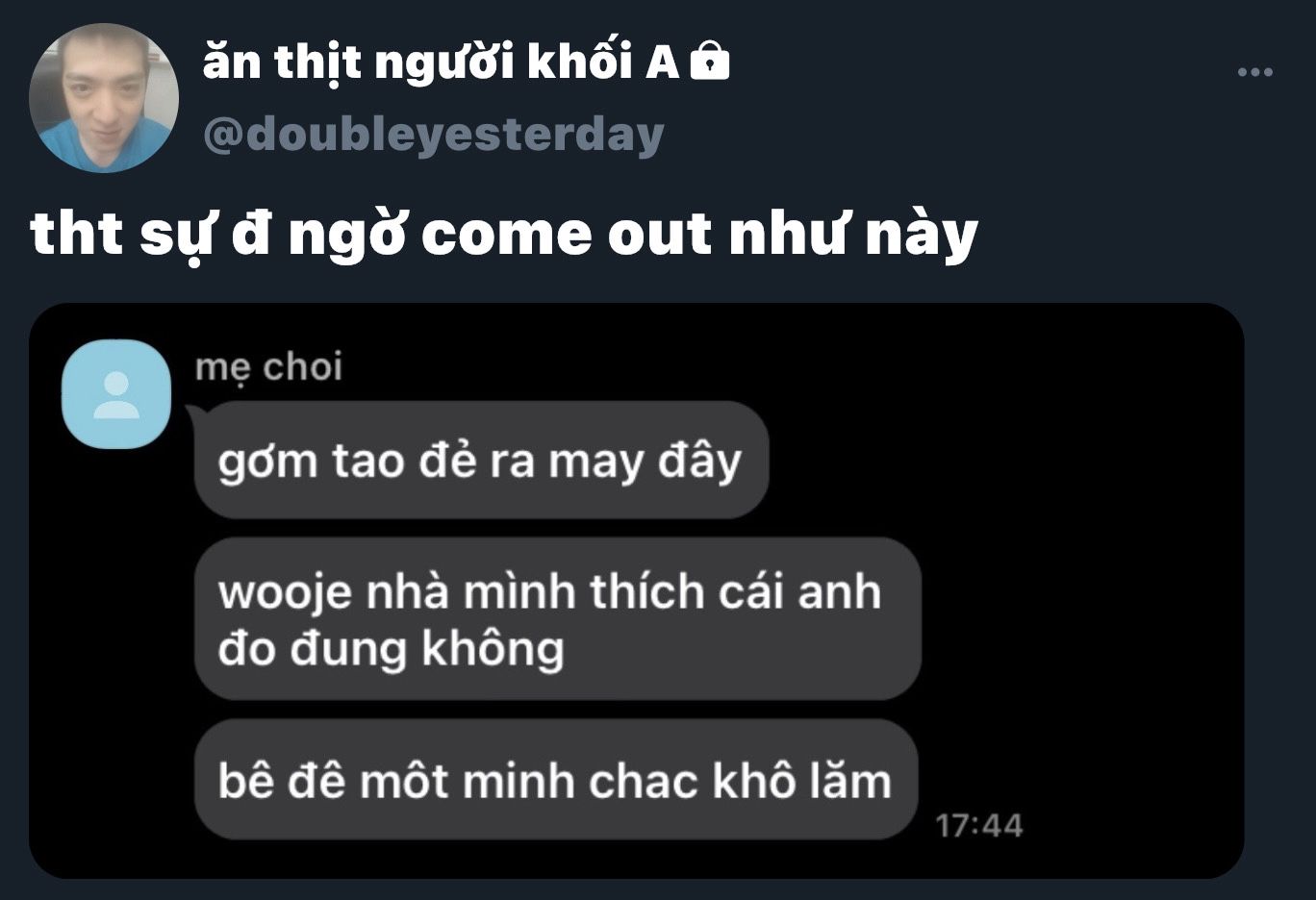Click the tweet author's profile picture
The height and width of the screenshot is (900, 1316).
(104, 98)
